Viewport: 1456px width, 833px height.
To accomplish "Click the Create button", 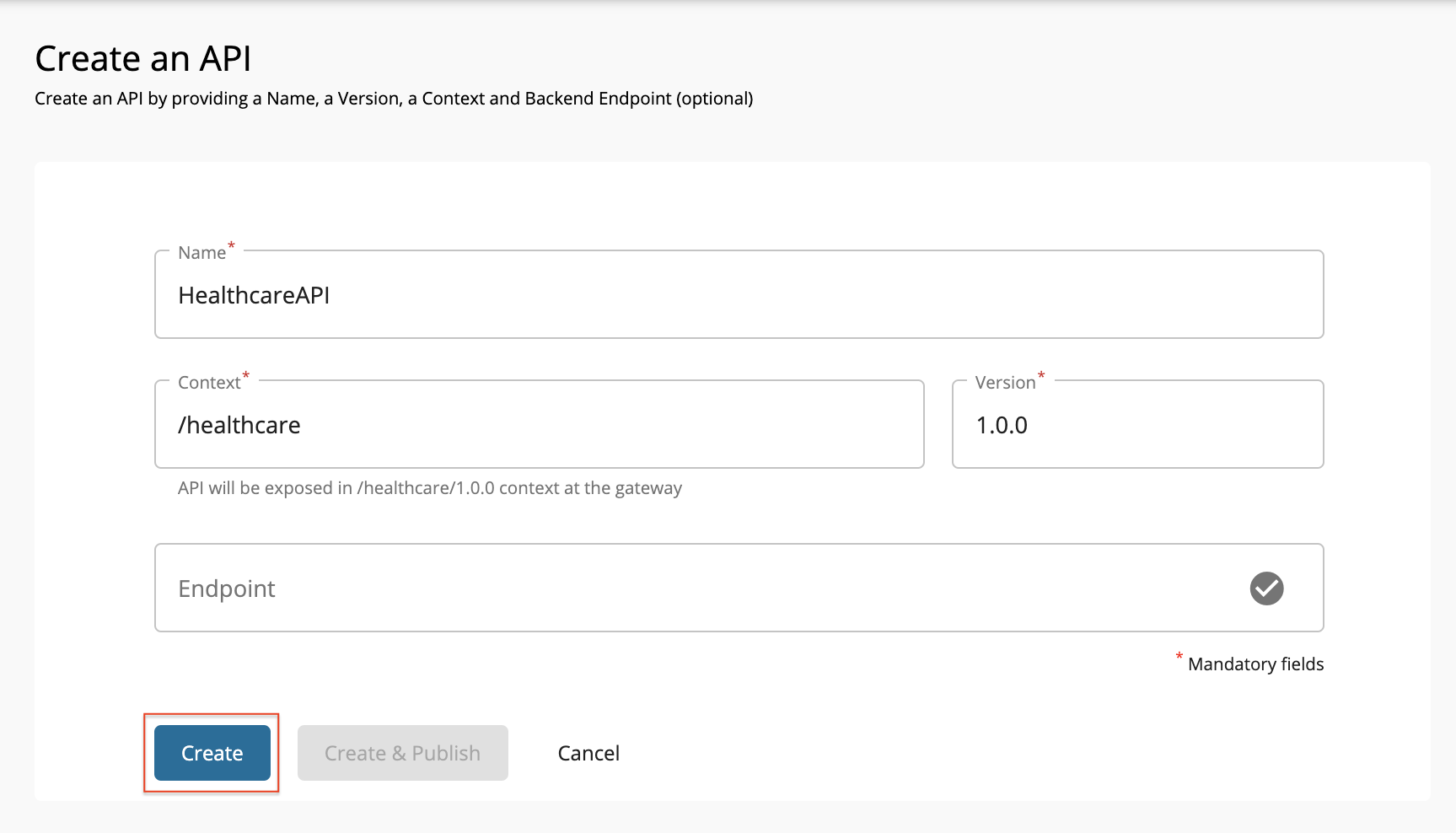I will [x=212, y=753].
